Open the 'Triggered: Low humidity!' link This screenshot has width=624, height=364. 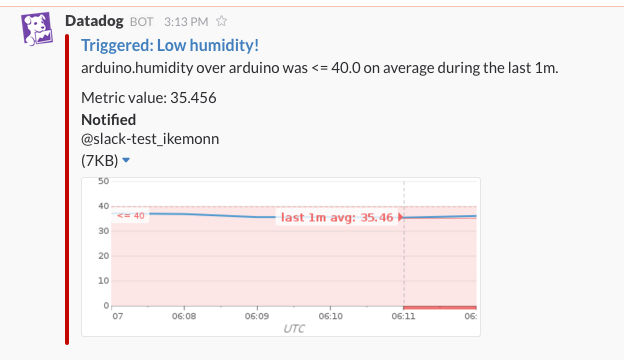(x=170, y=45)
